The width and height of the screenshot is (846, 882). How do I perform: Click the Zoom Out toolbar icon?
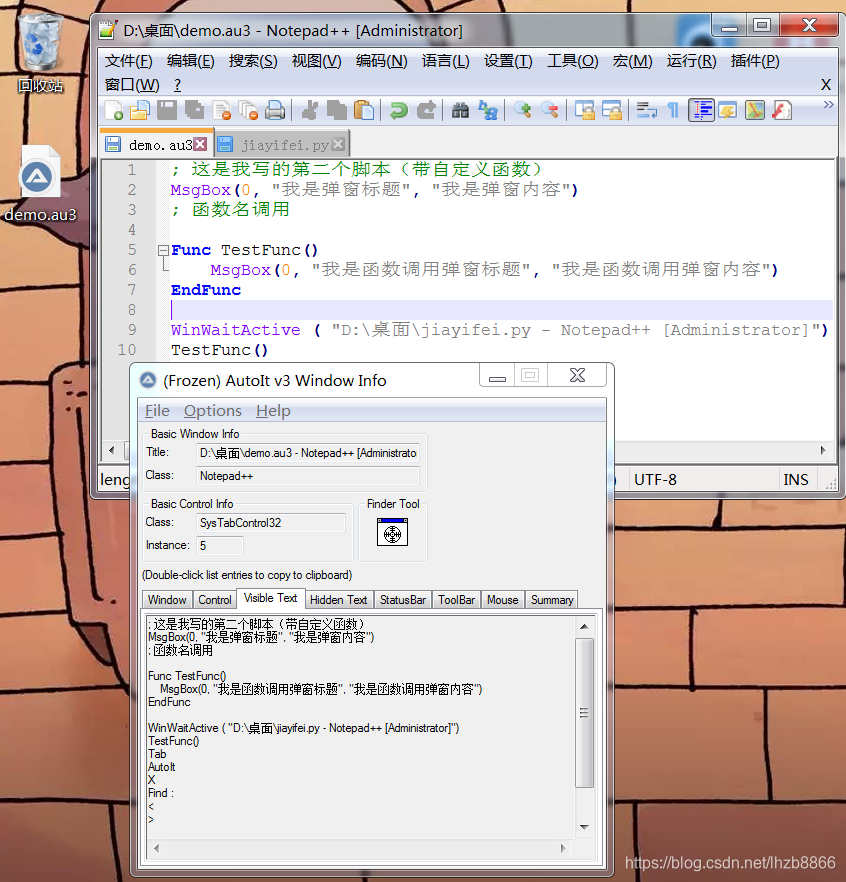(x=550, y=110)
